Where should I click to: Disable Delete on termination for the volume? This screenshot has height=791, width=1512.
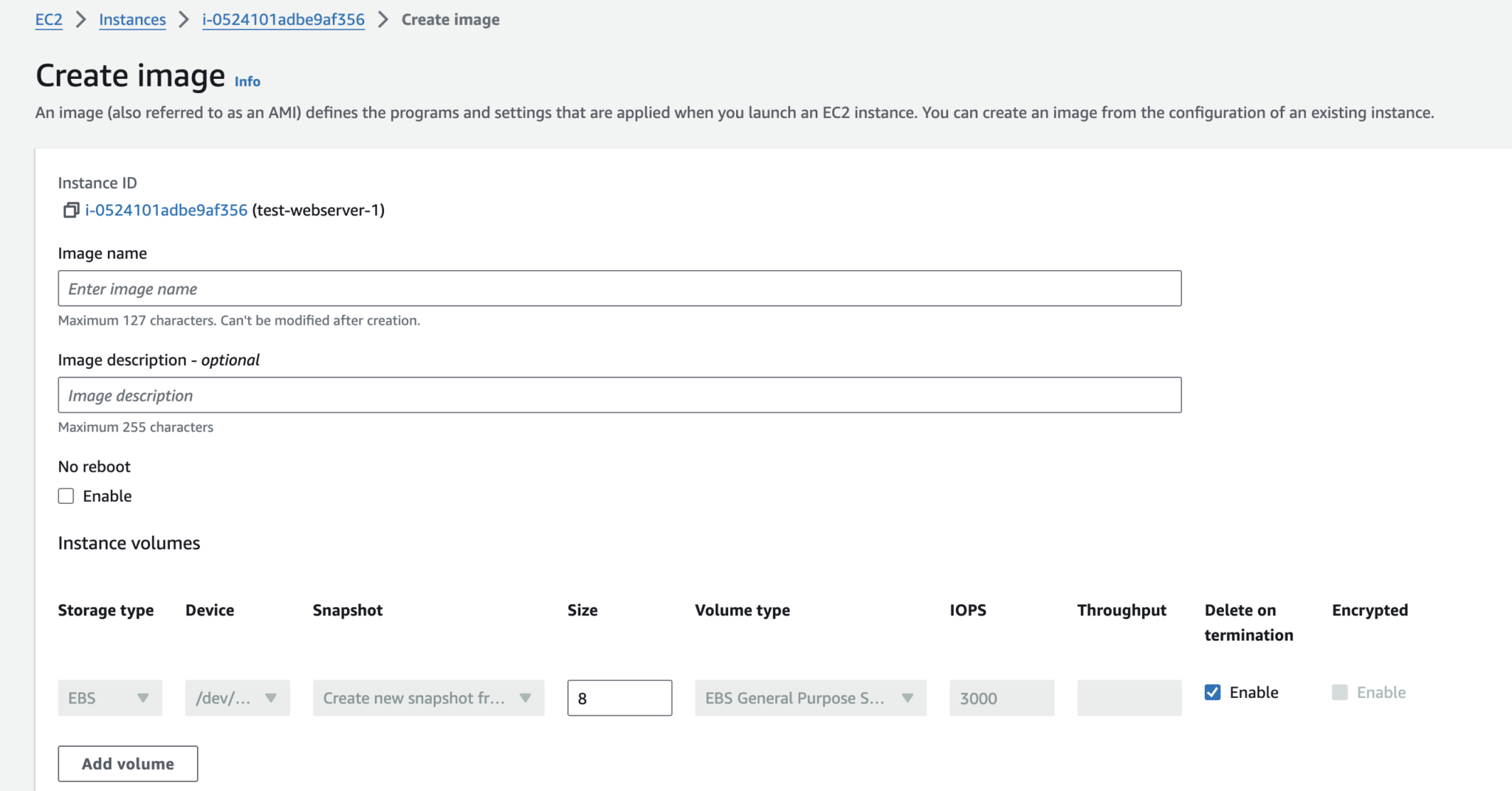pyautogui.click(x=1213, y=692)
